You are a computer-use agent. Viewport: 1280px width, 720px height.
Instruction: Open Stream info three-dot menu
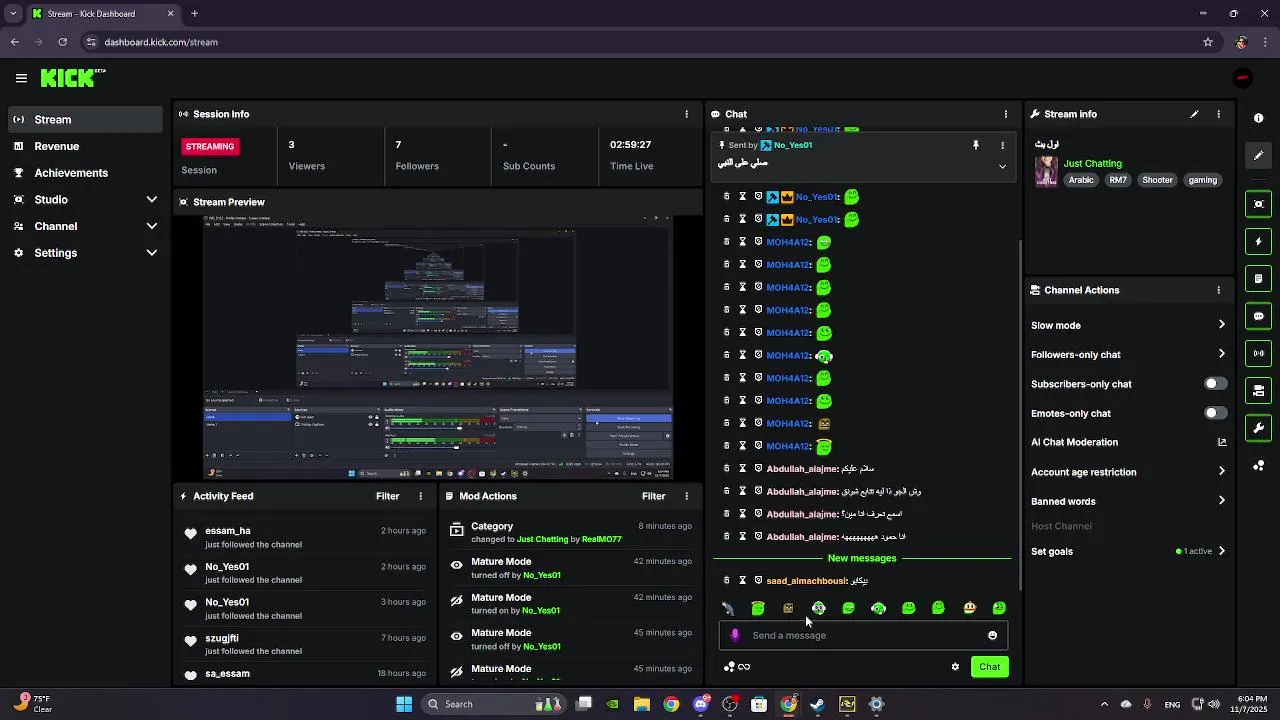(1218, 114)
